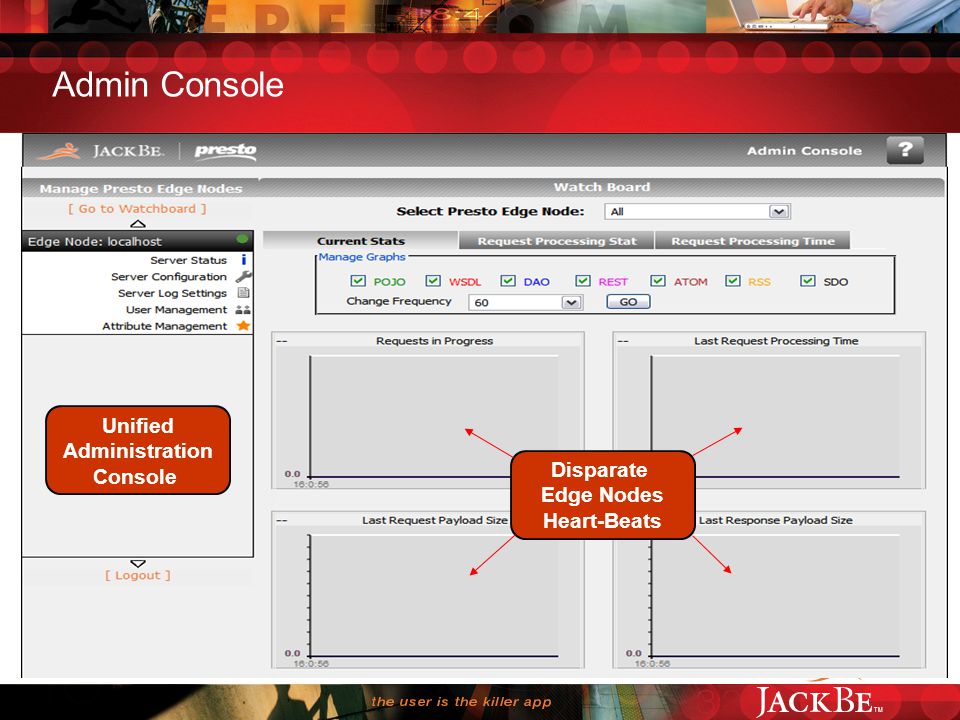Collapse the Last Request Payload Size graph

282,520
